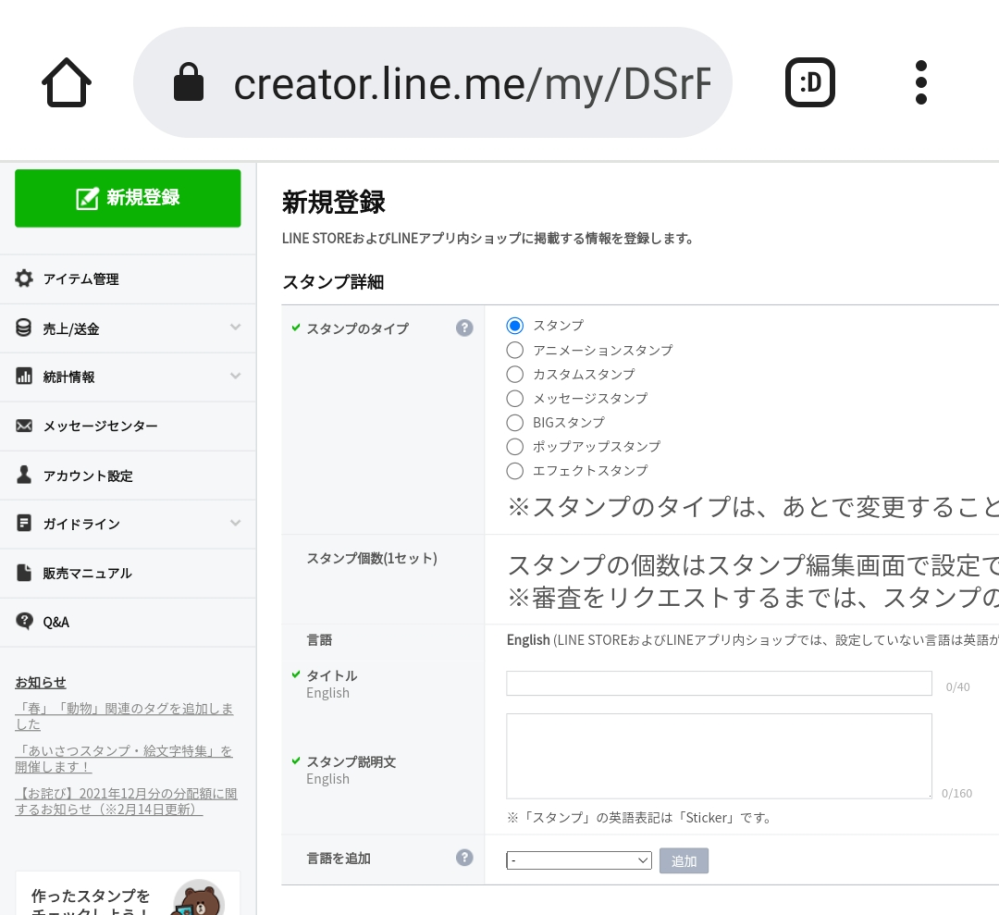Click the 0/160 description character counter
Image resolution: width=999 pixels, height=915 pixels.
coord(957,793)
